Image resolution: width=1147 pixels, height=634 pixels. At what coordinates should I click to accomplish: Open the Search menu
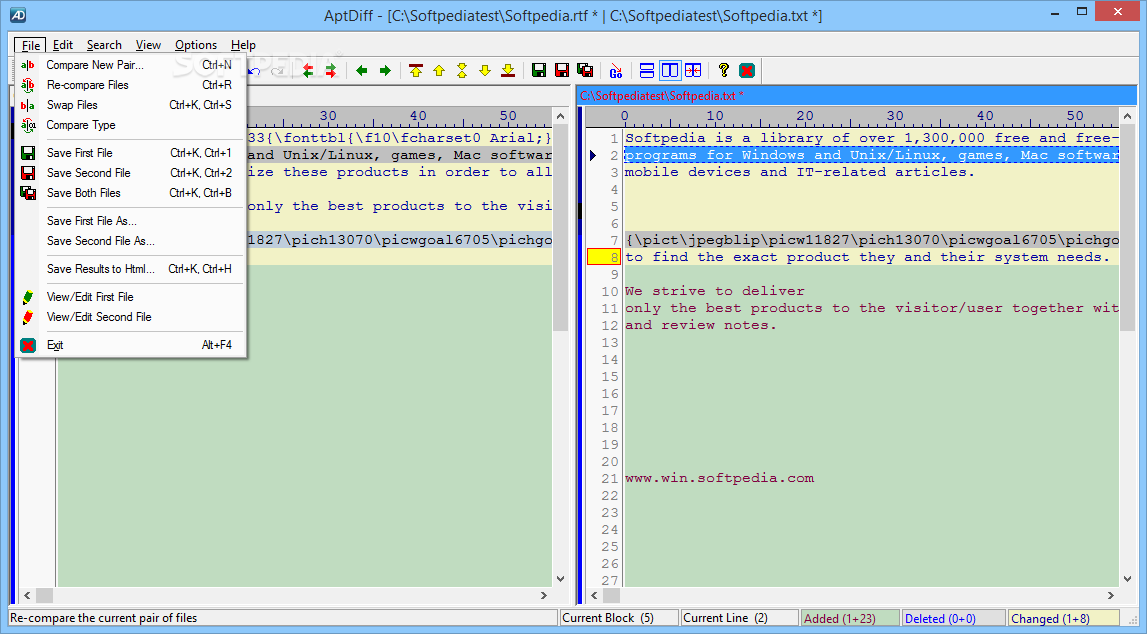click(x=104, y=45)
